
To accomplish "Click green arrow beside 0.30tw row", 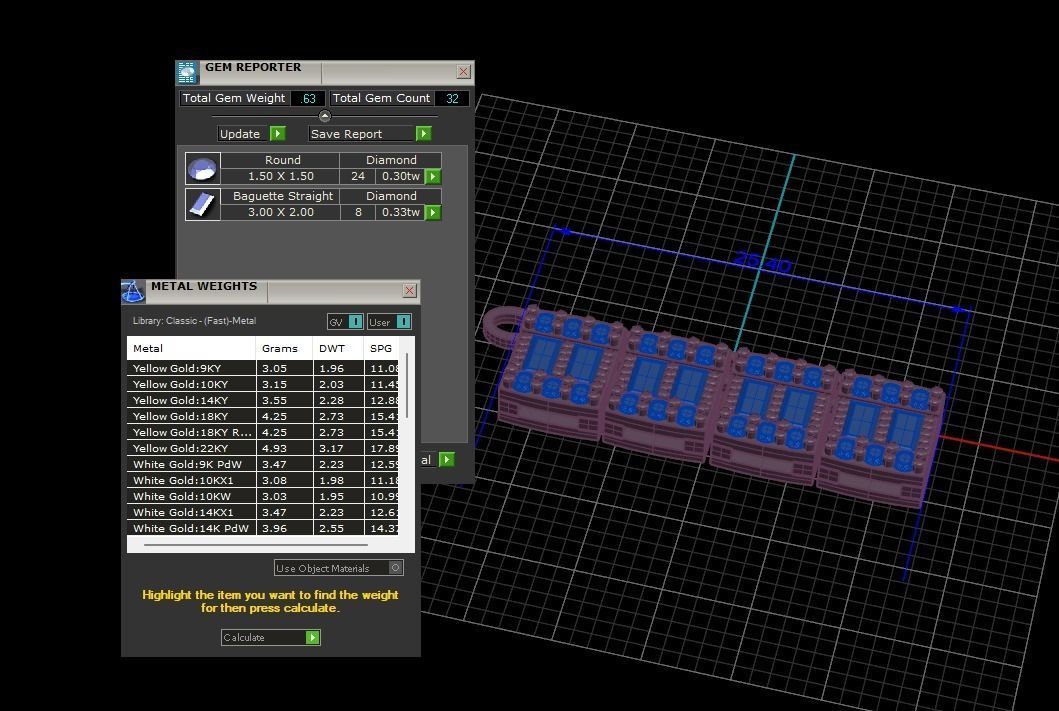I will [x=433, y=176].
